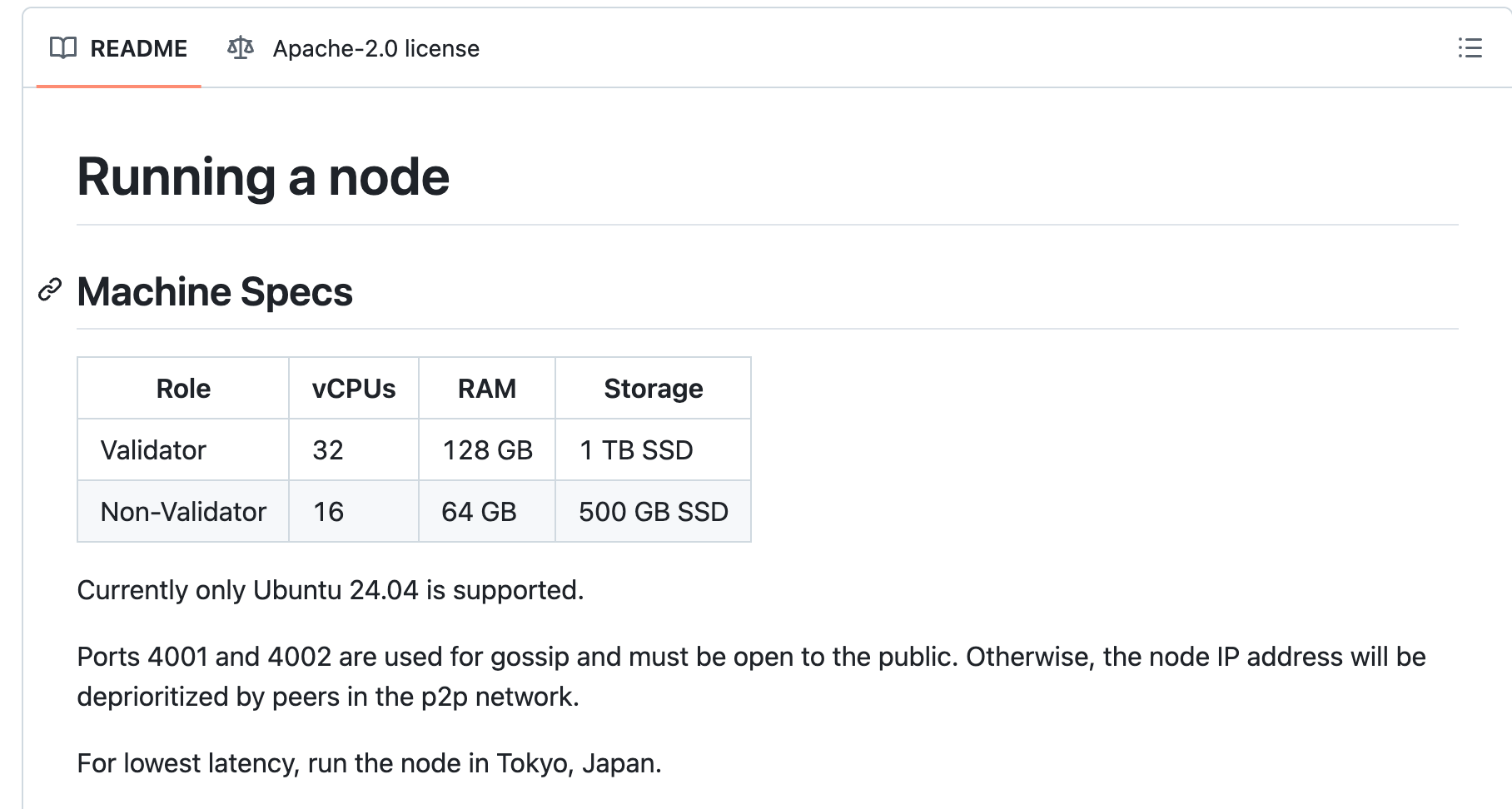The height and width of the screenshot is (809, 1512).
Task: Click the vCPUs column header
Action: pos(354,389)
